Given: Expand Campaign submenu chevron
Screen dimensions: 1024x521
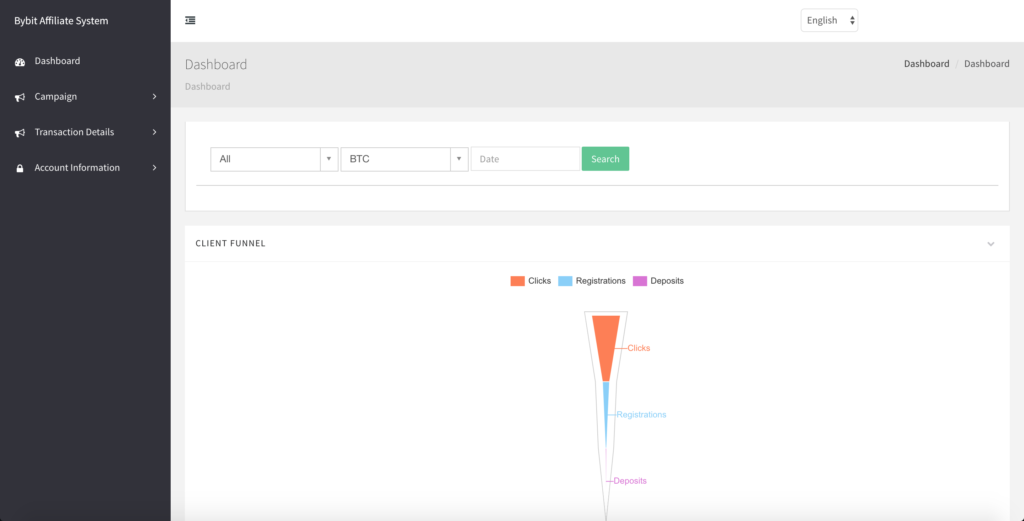Looking at the screenshot, I should tap(155, 97).
